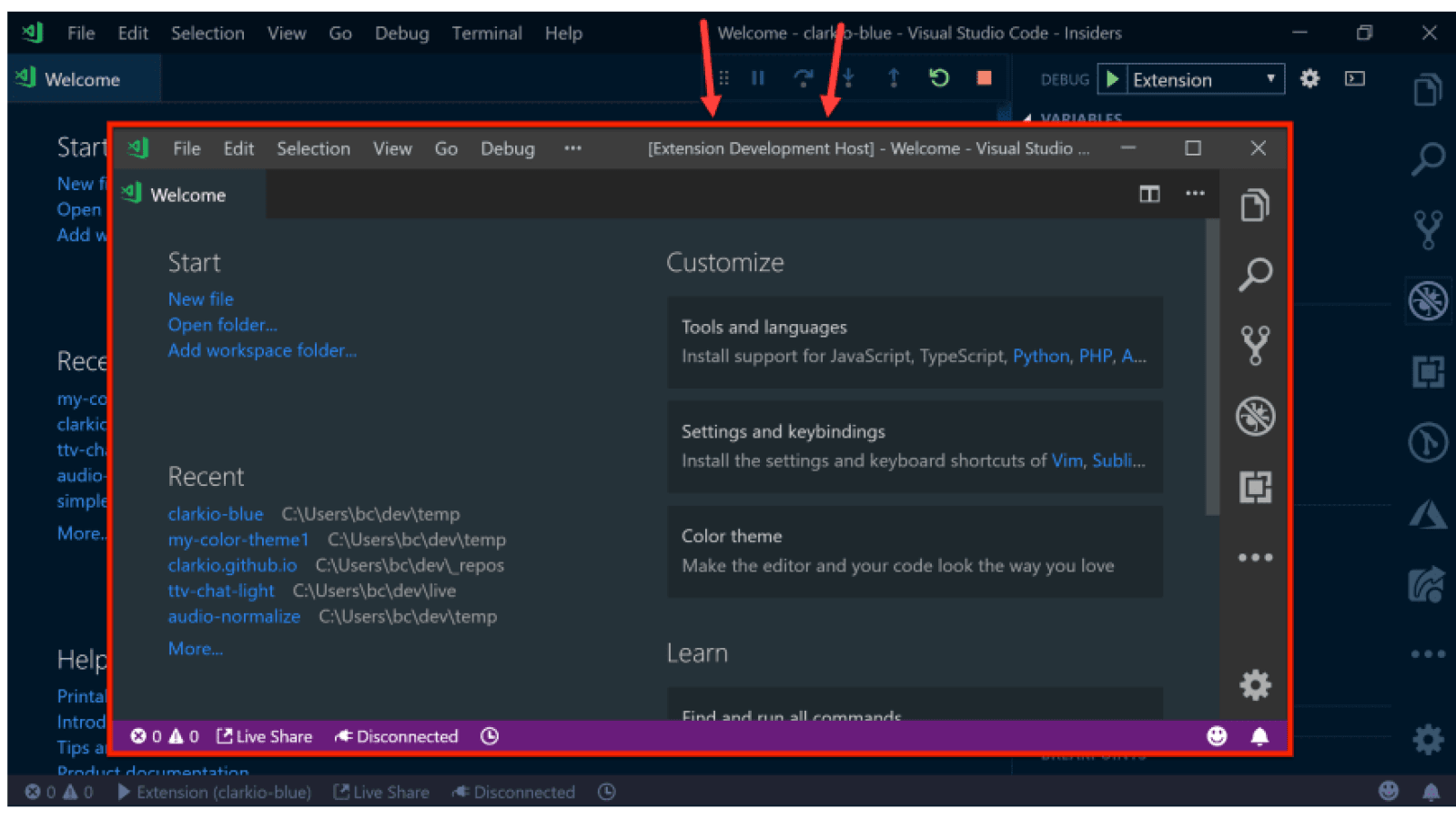Screen dimensions: 1456x819
Task: Open the Extension debug configuration dropdown
Action: click(x=1205, y=79)
